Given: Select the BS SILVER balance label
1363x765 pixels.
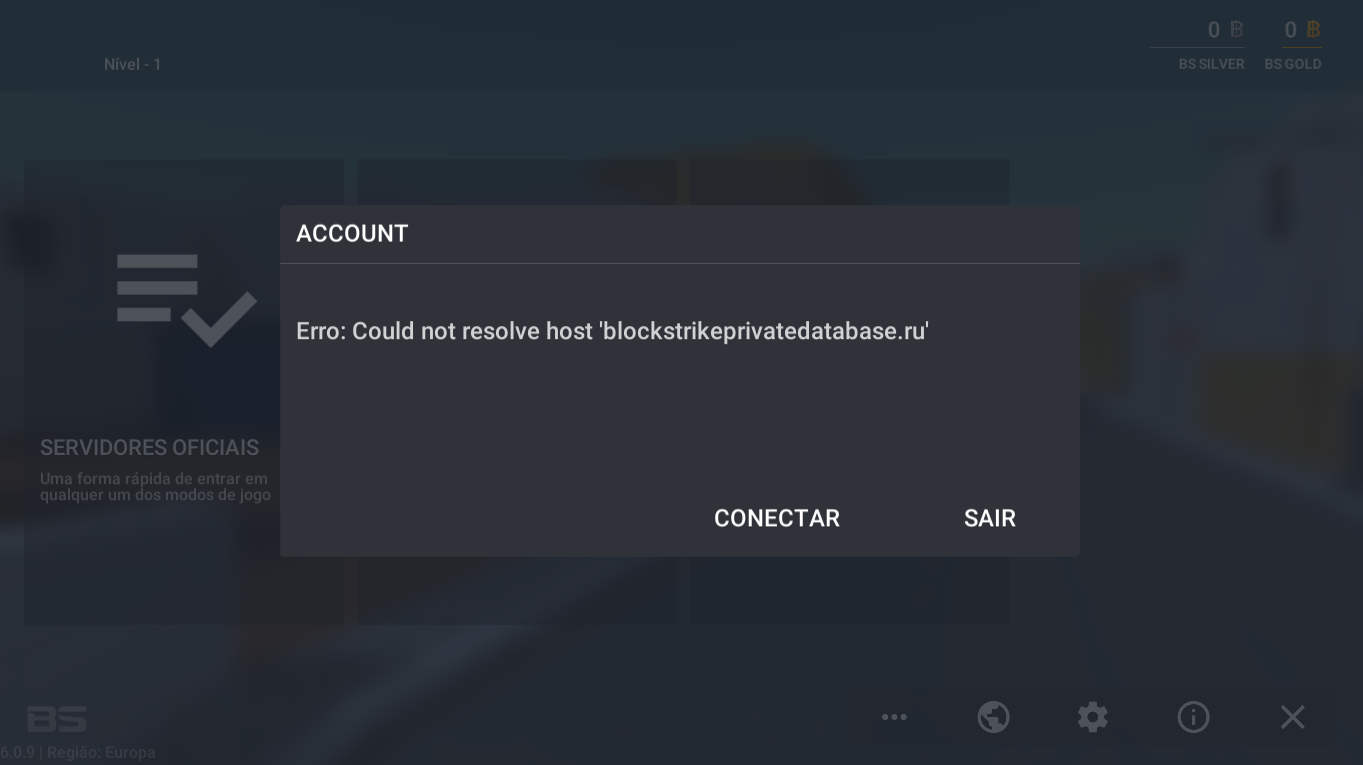Looking at the screenshot, I should coord(1211,64).
